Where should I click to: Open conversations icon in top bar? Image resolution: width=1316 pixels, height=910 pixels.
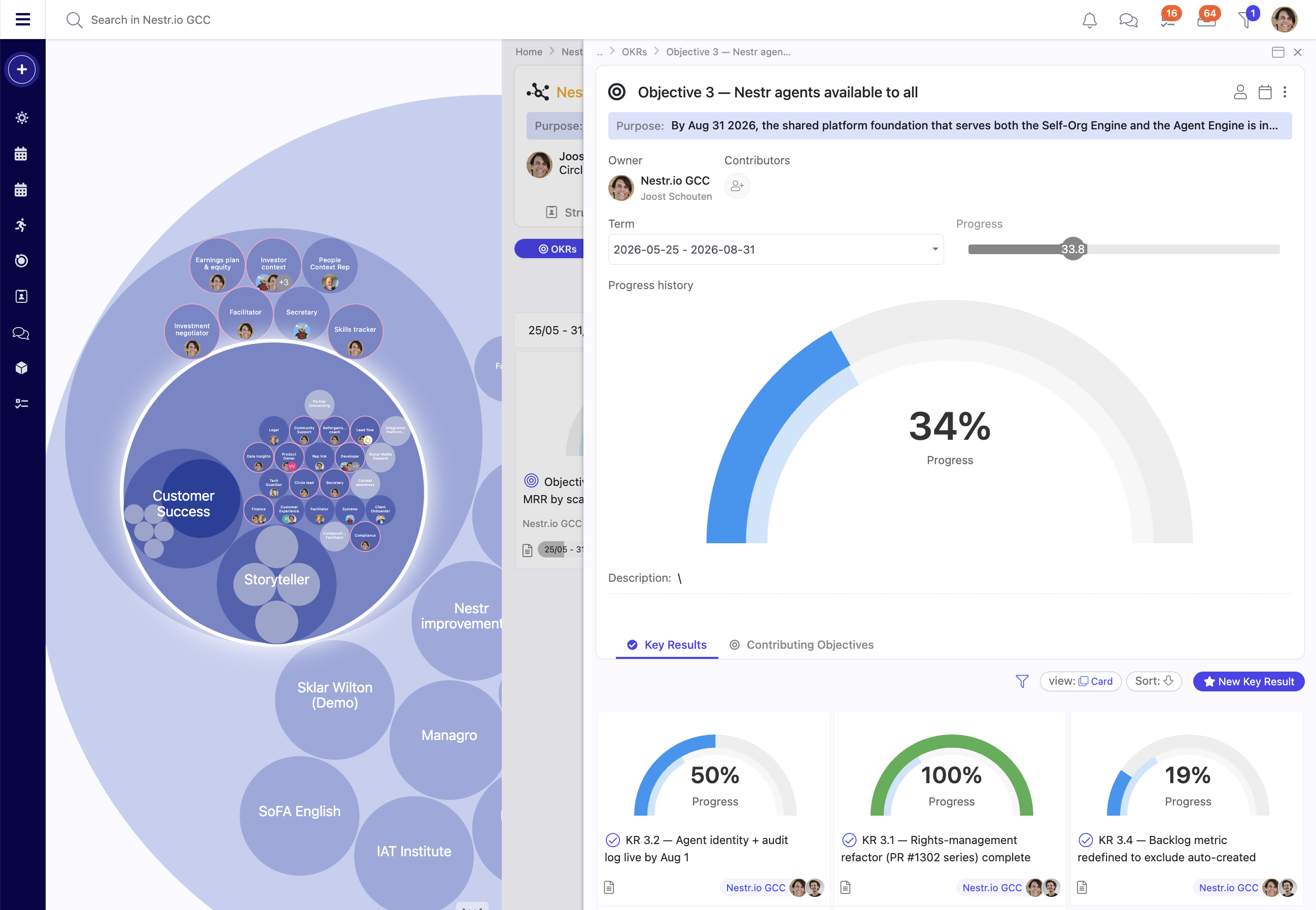[x=1128, y=20]
